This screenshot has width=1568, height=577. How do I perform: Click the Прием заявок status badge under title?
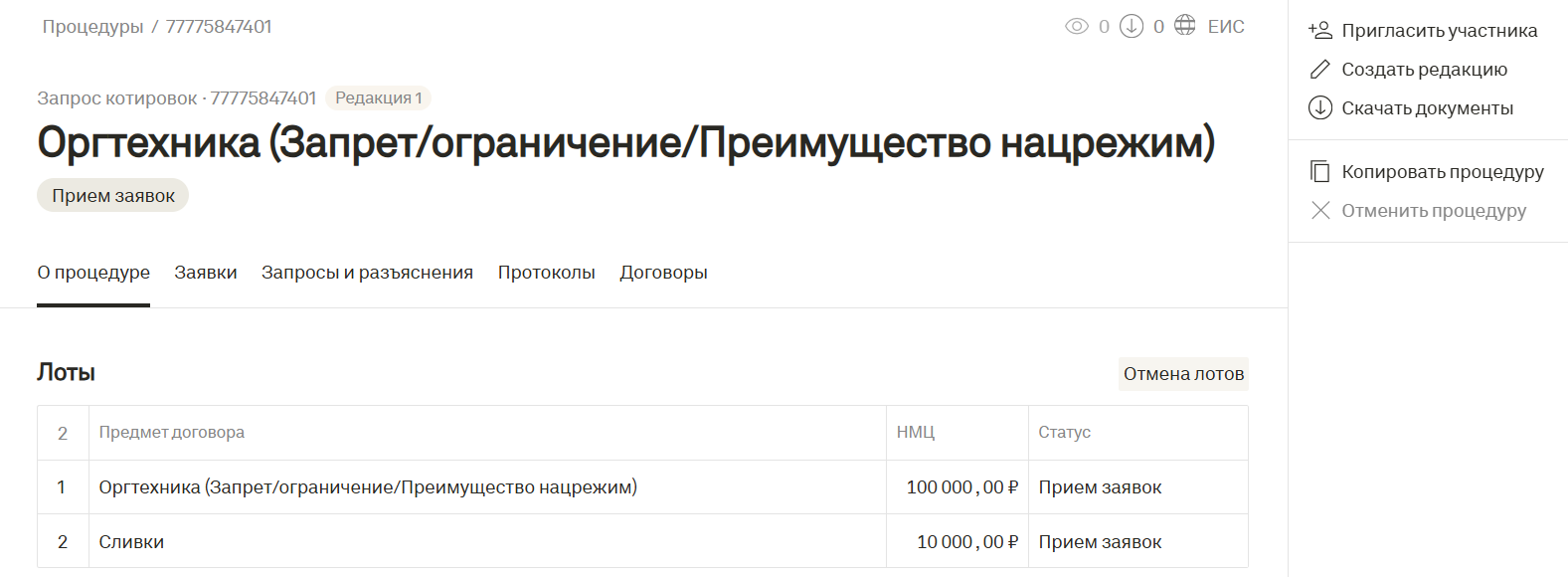113,196
